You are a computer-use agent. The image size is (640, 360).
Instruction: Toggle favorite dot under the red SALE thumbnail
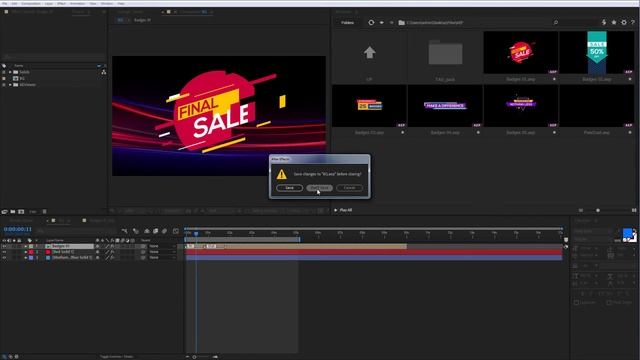click(x=554, y=79)
